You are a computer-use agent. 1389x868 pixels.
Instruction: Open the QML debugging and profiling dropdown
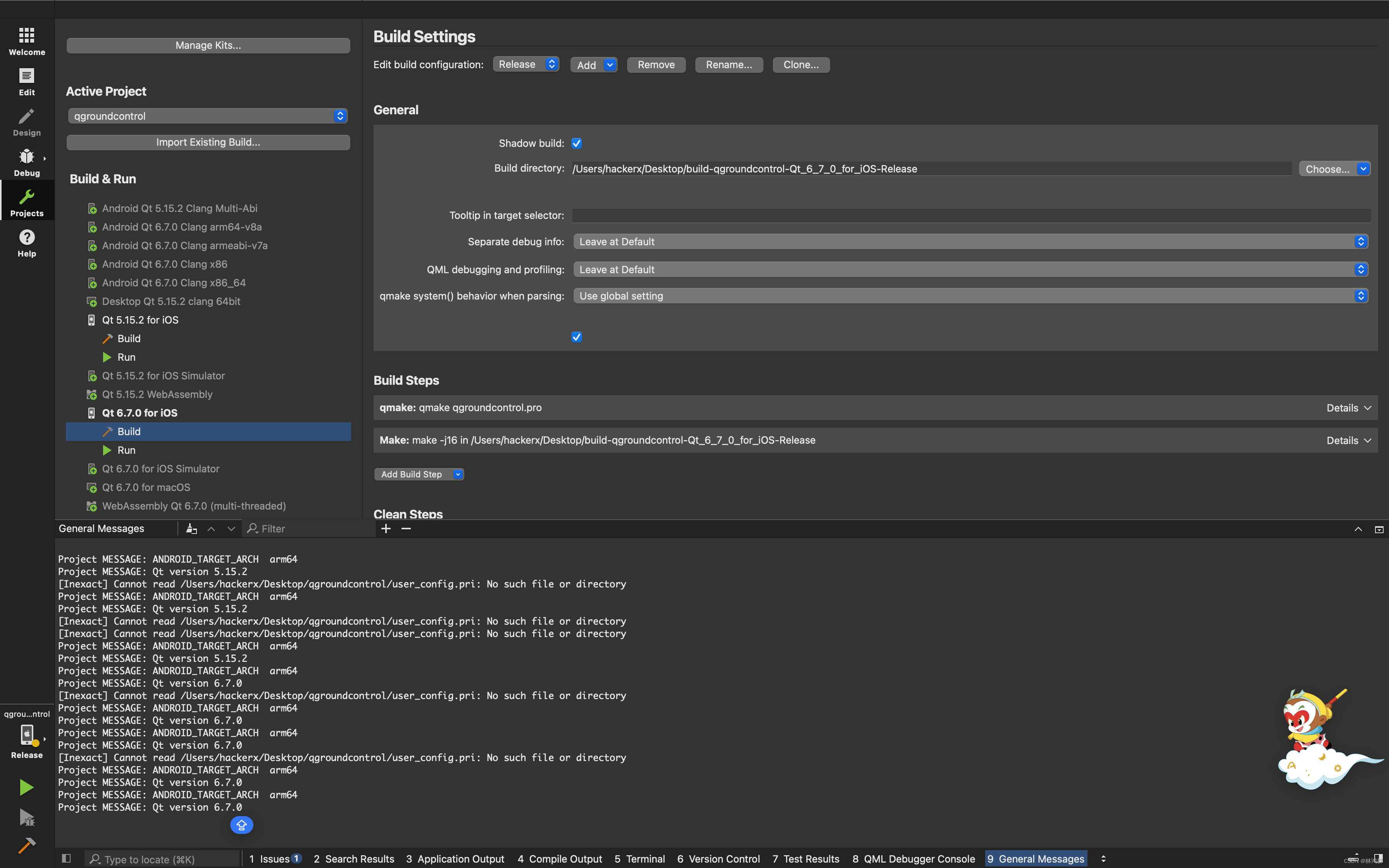click(970, 269)
